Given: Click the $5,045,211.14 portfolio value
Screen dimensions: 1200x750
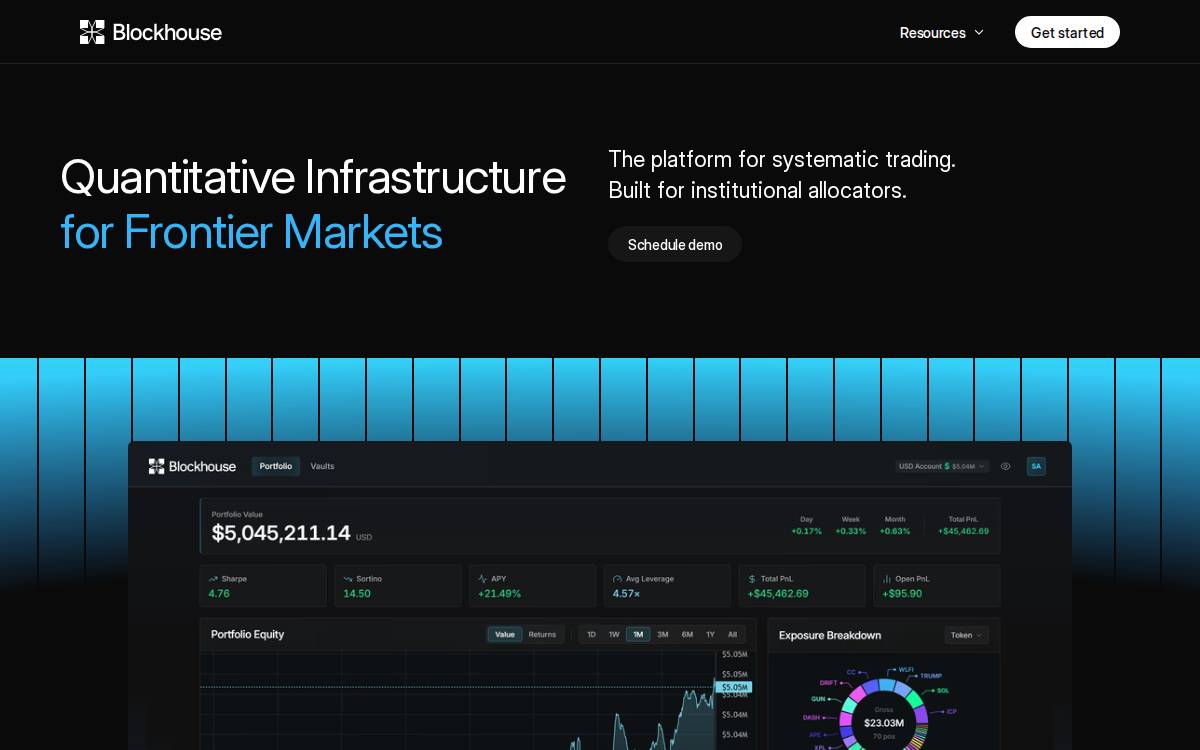Looking at the screenshot, I should 281,533.
